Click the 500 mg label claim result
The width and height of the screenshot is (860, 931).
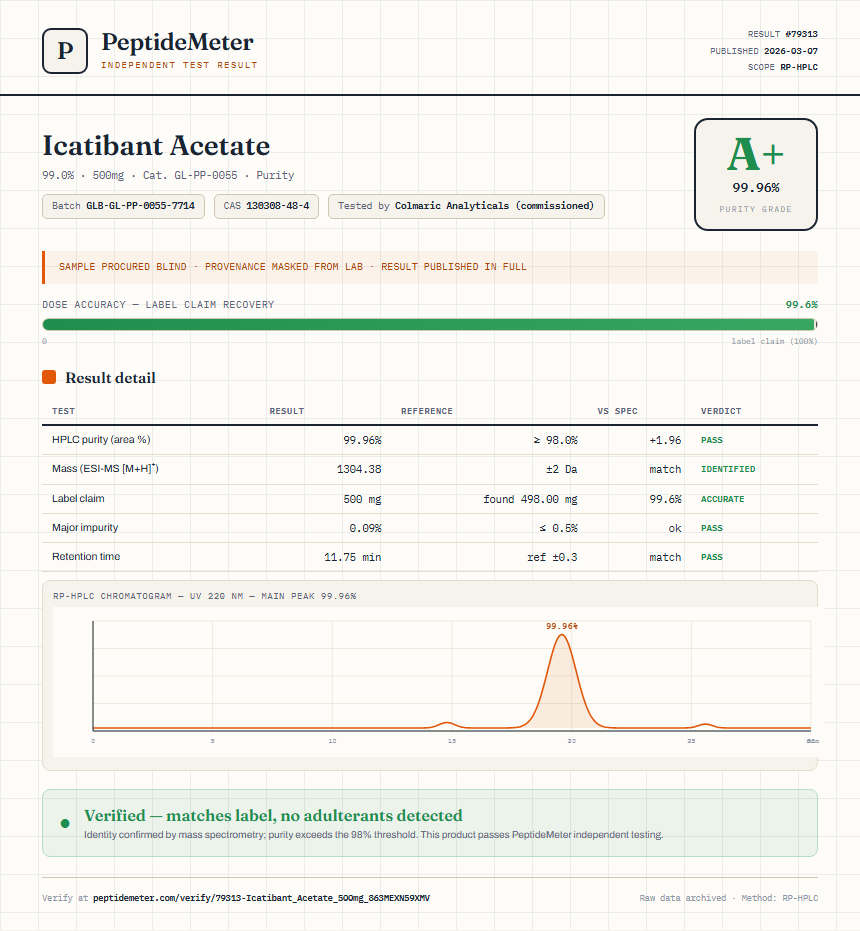tap(362, 499)
